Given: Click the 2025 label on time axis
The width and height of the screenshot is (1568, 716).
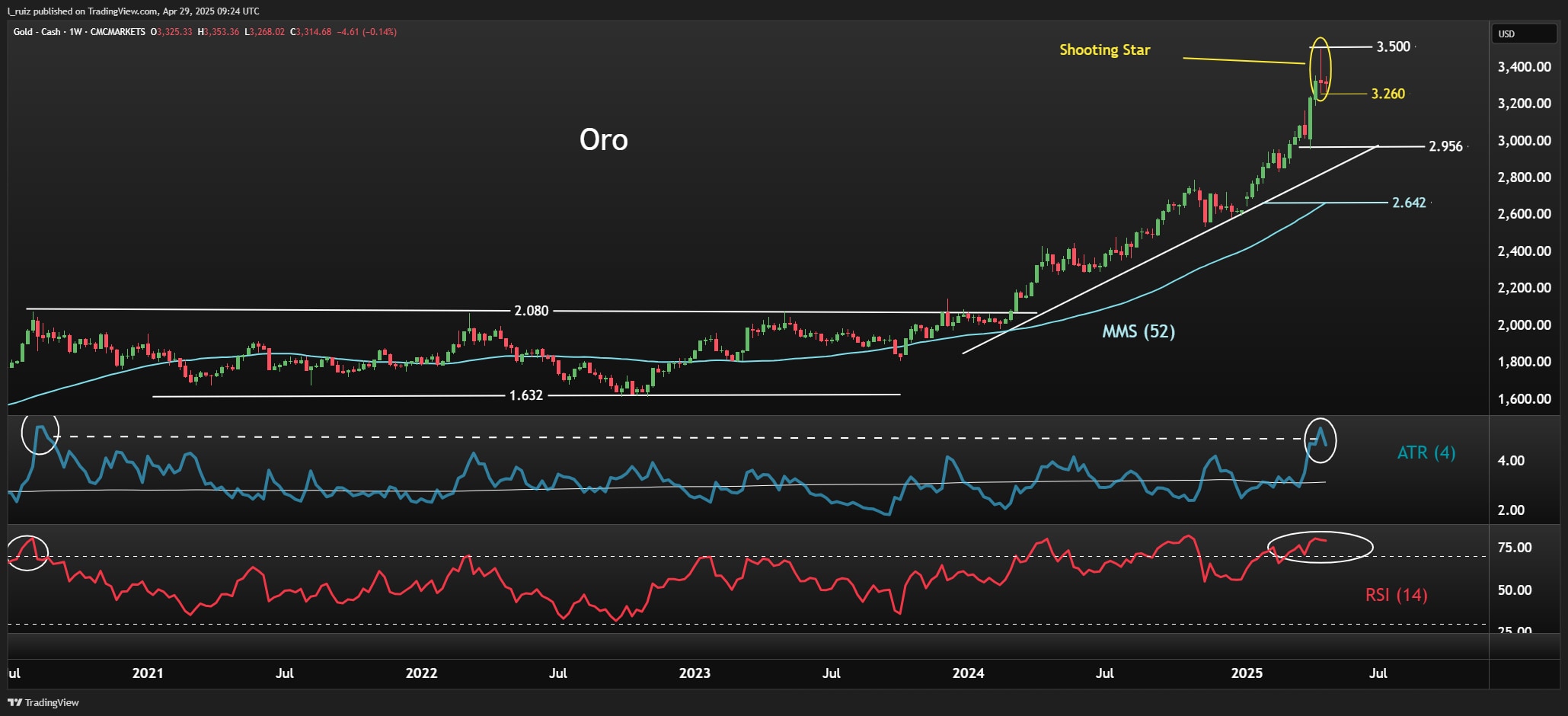Looking at the screenshot, I should click(x=1247, y=673).
